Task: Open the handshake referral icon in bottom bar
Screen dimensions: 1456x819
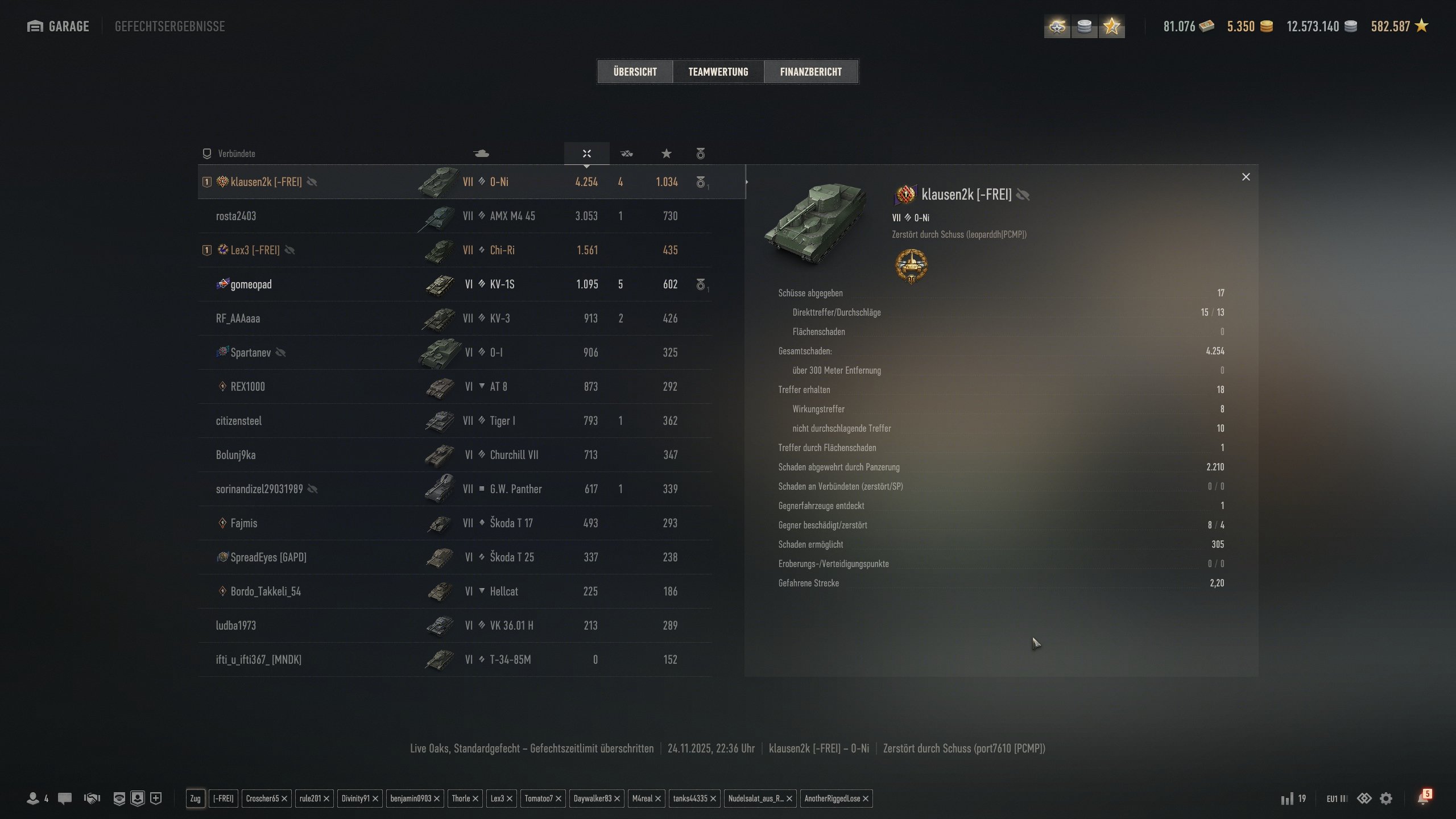Action: click(x=92, y=799)
